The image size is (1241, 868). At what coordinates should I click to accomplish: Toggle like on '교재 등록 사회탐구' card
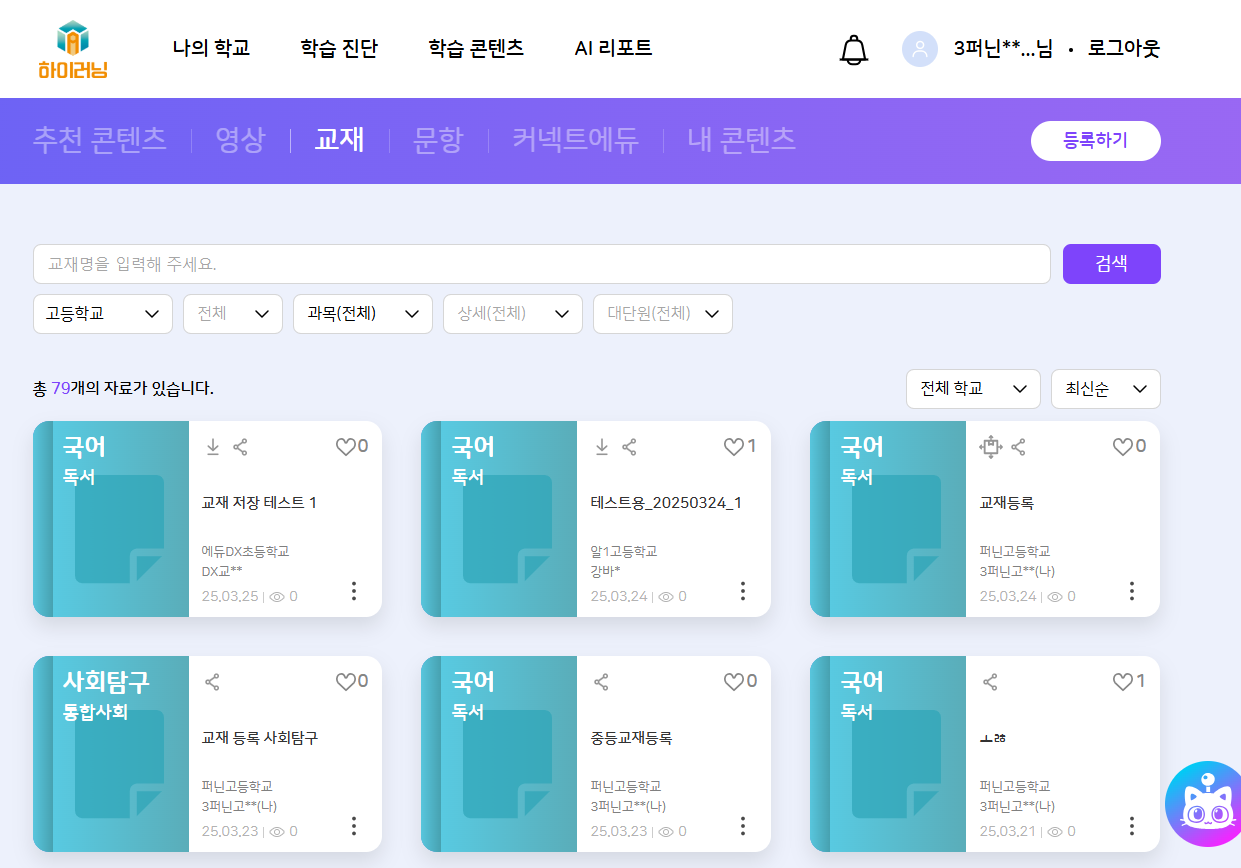coord(346,682)
